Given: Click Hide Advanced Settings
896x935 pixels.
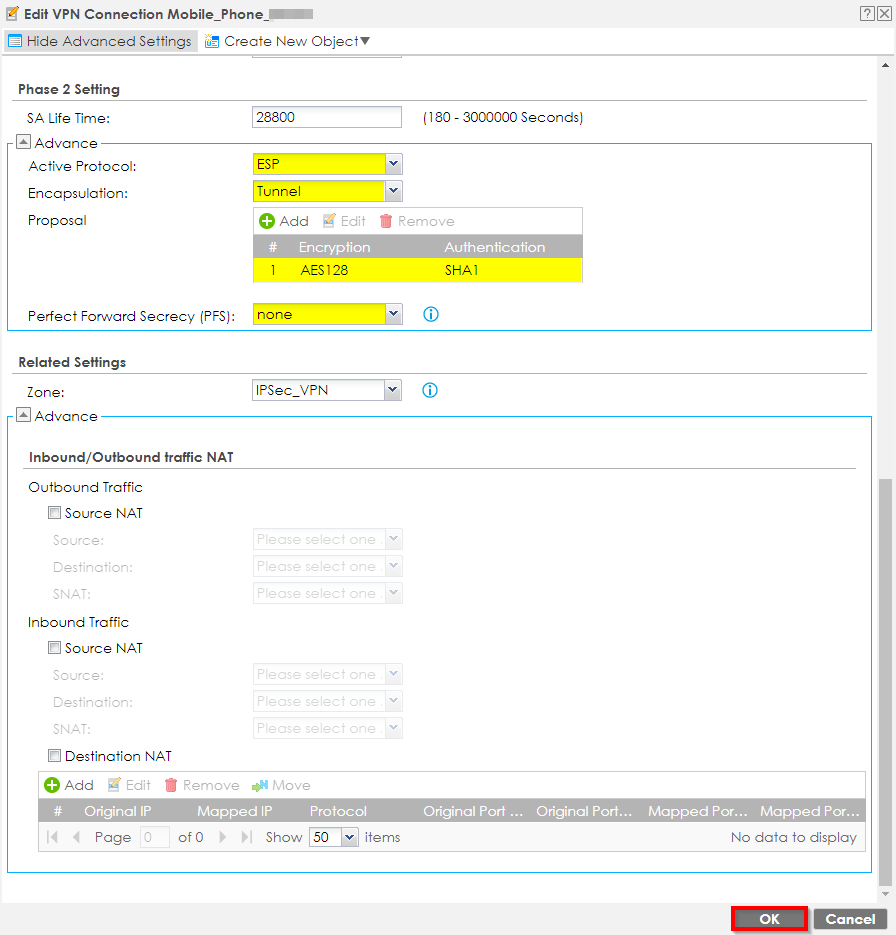Looking at the screenshot, I should click(x=99, y=41).
